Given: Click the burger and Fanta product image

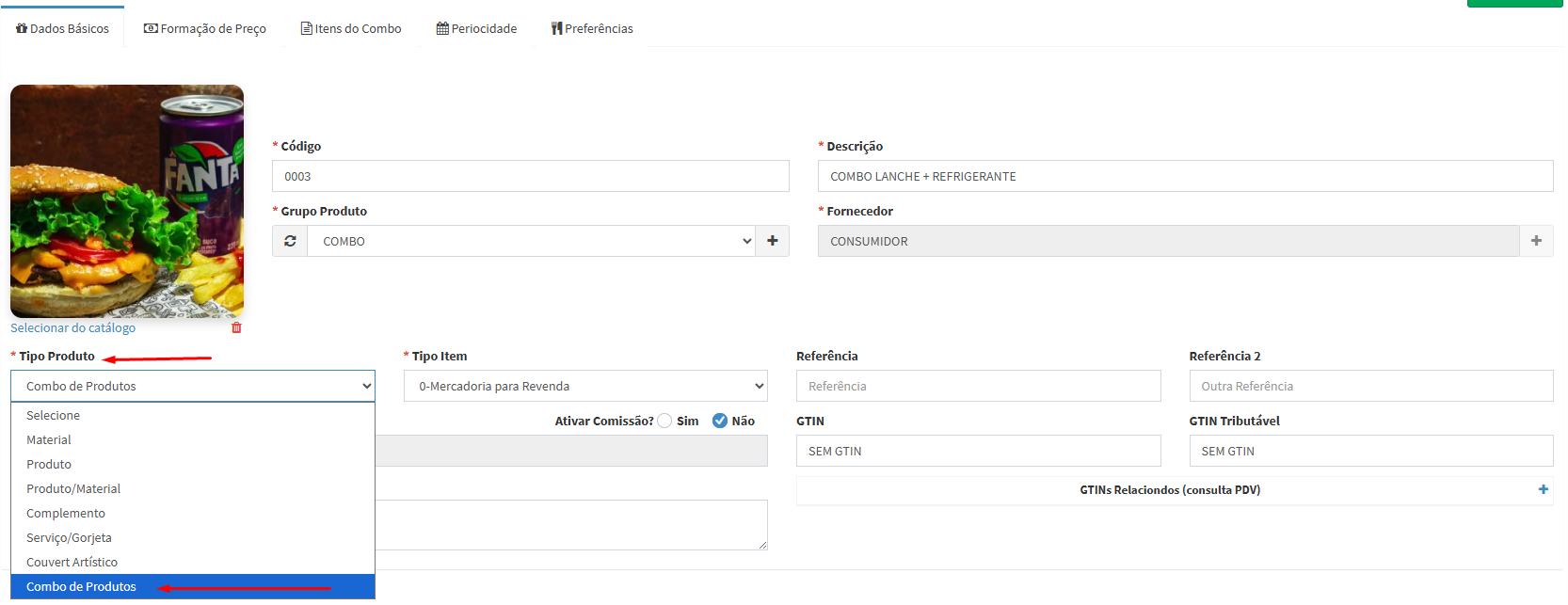Looking at the screenshot, I should tap(127, 201).
